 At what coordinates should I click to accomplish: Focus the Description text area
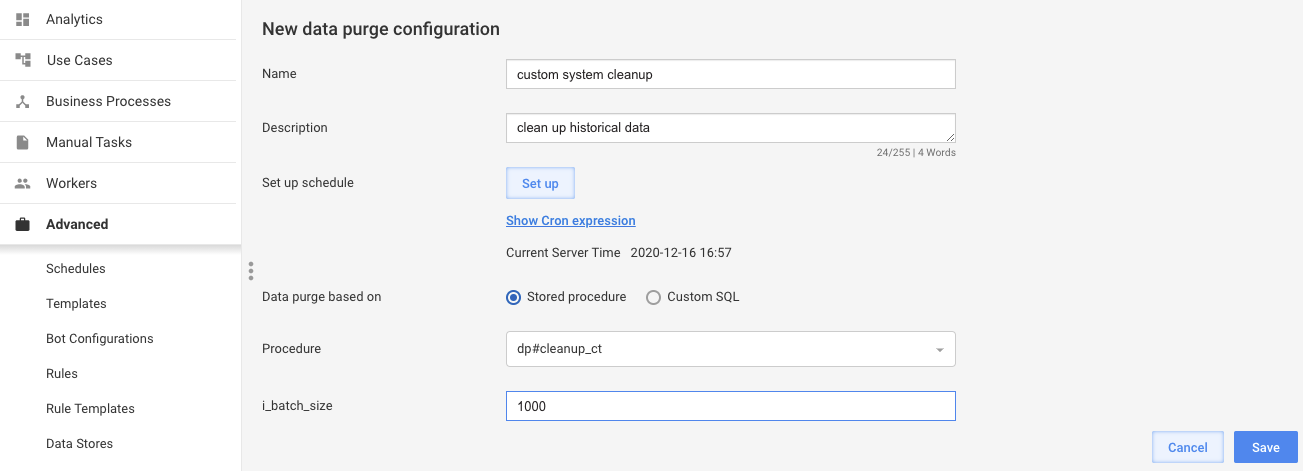pyautogui.click(x=731, y=128)
